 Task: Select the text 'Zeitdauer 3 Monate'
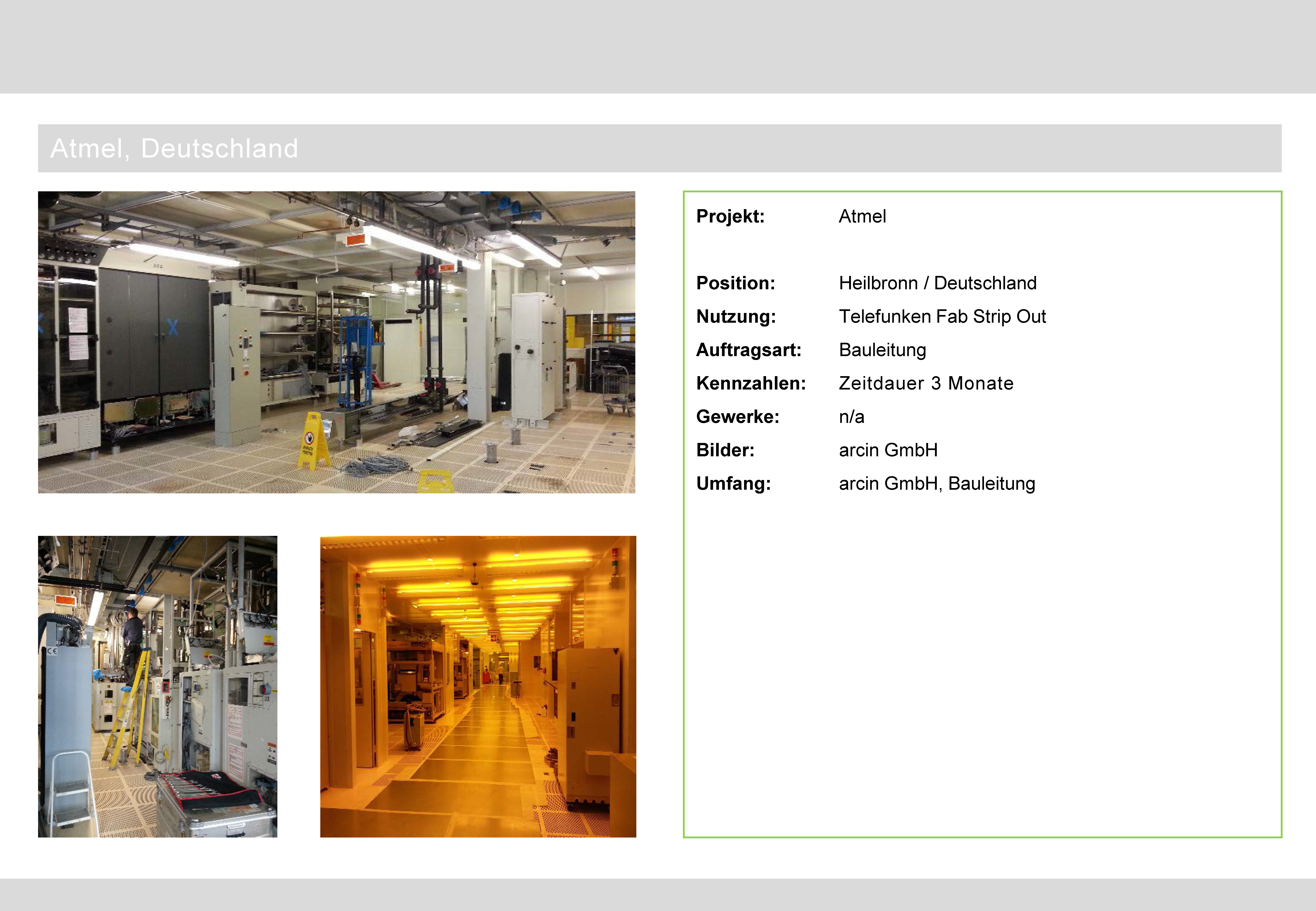click(x=926, y=384)
